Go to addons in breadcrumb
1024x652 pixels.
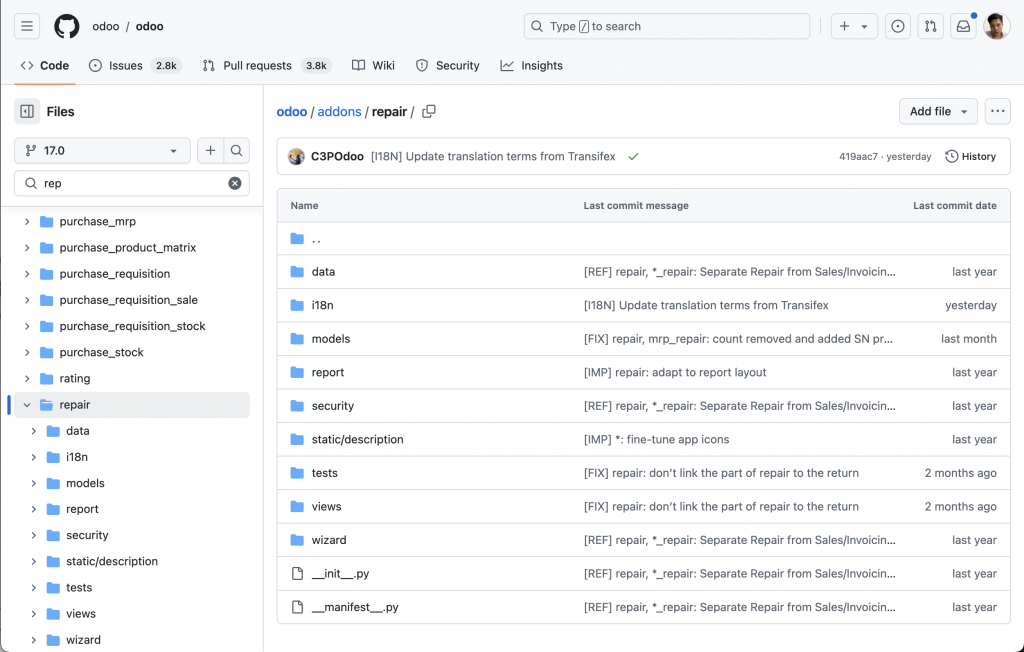(340, 112)
